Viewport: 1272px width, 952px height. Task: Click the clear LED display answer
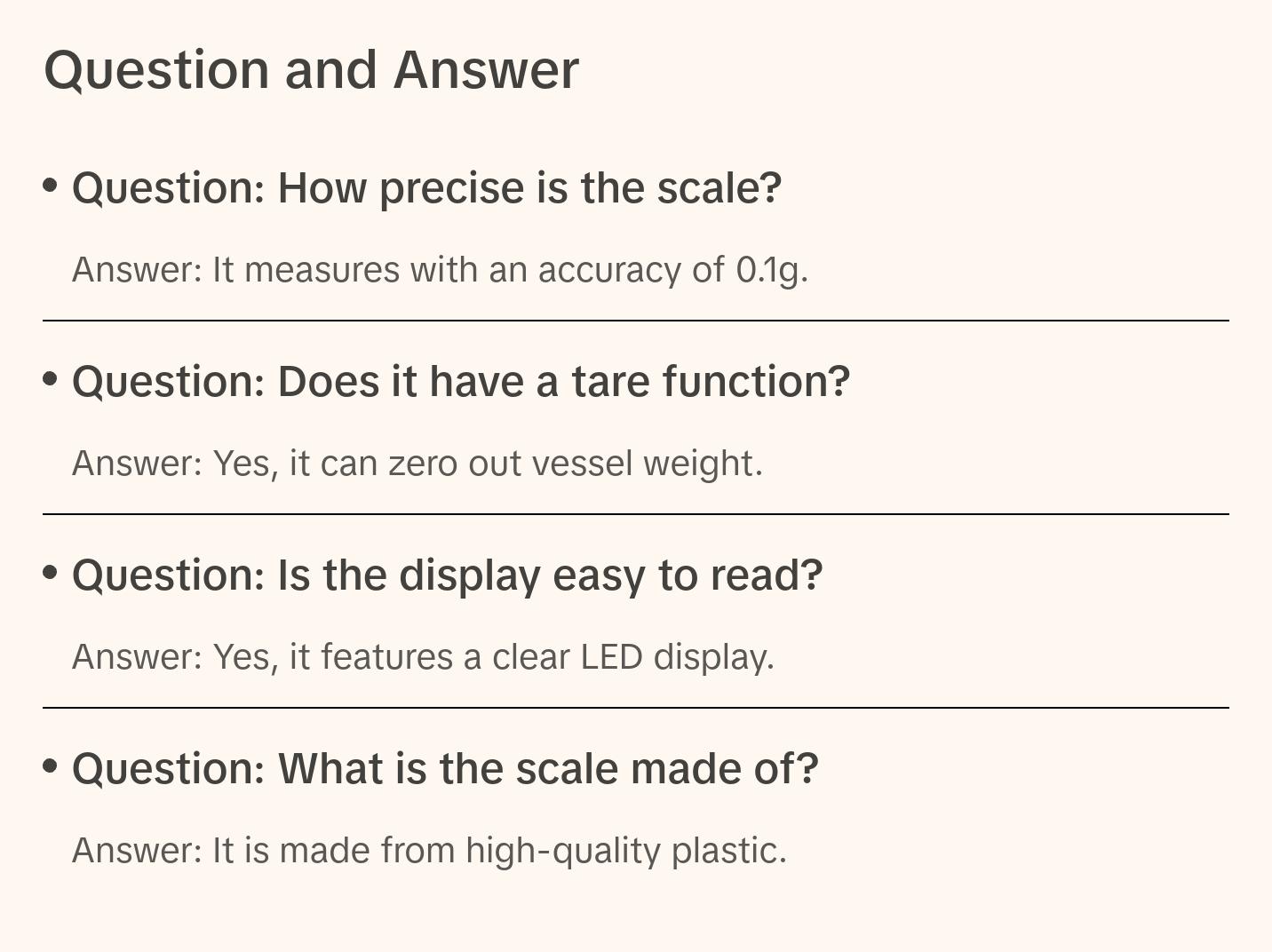pyautogui.click(x=423, y=657)
